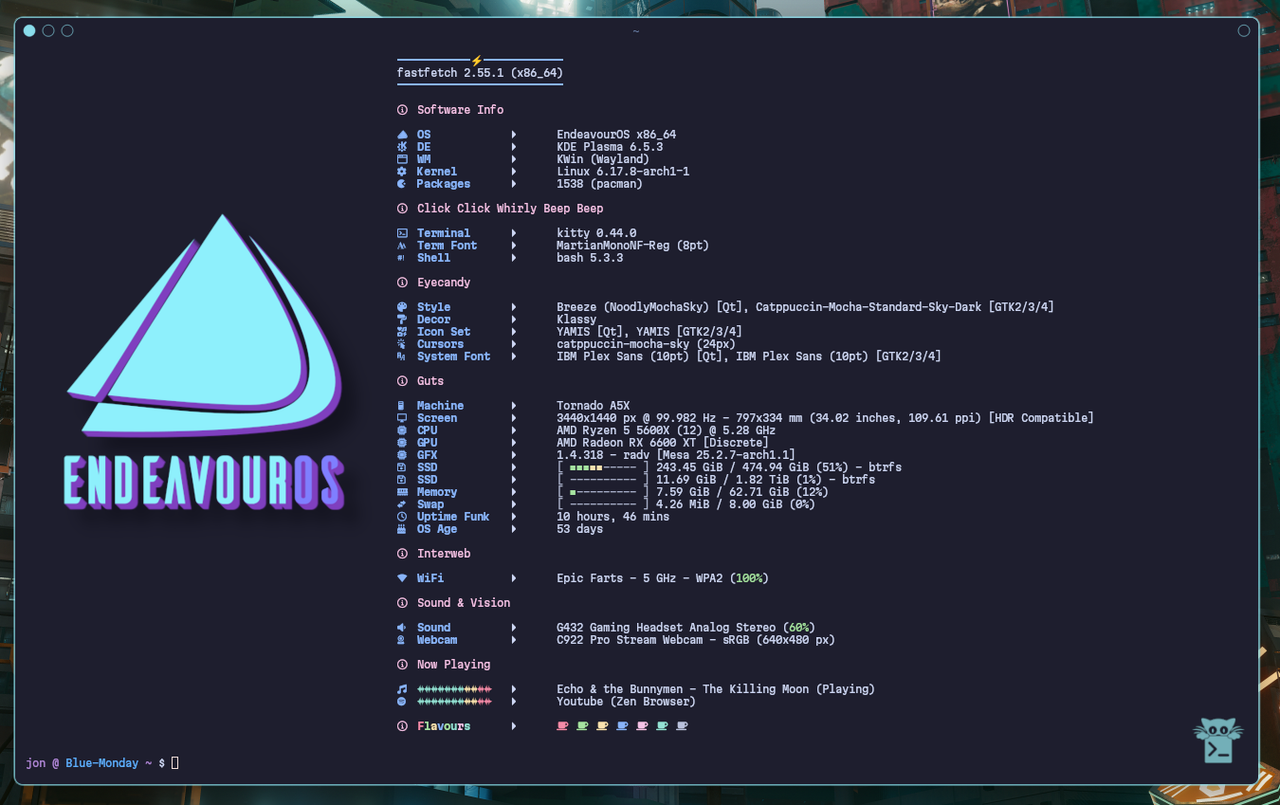This screenshot has height=805, width=1280.
Task: Click the terminal cursor after the prompt
Action: 175,763
